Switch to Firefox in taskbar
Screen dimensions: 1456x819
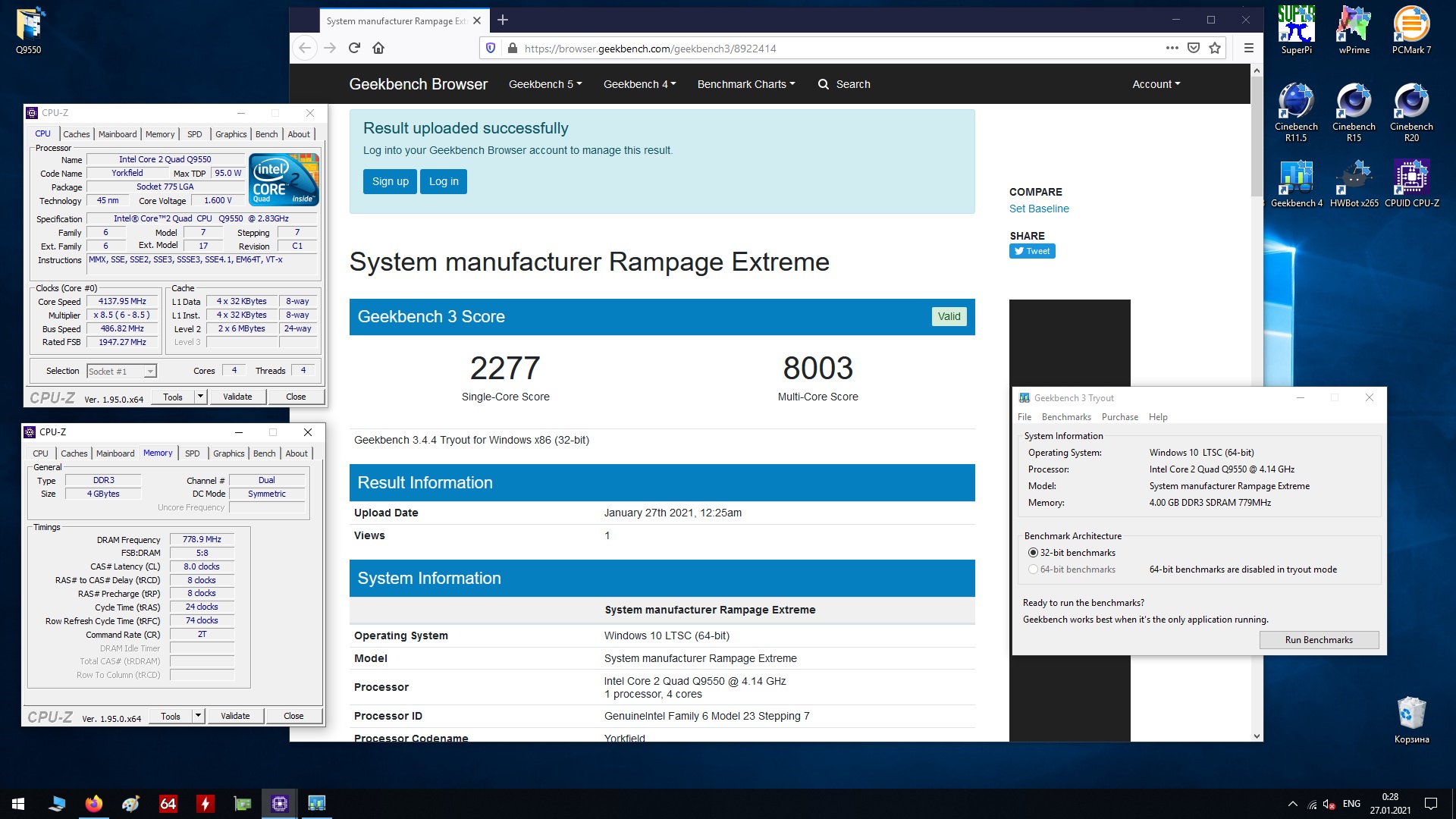(93, 804)
